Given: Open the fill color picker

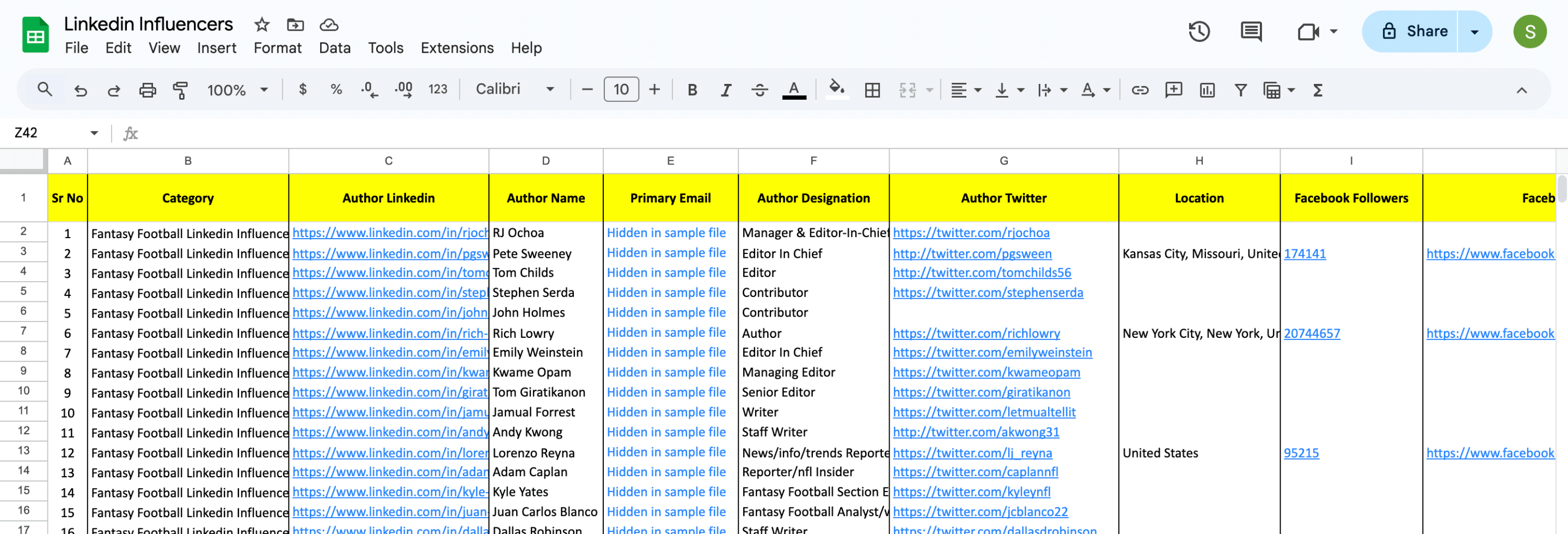Looking at the screenshot, I should pos(837,89).
